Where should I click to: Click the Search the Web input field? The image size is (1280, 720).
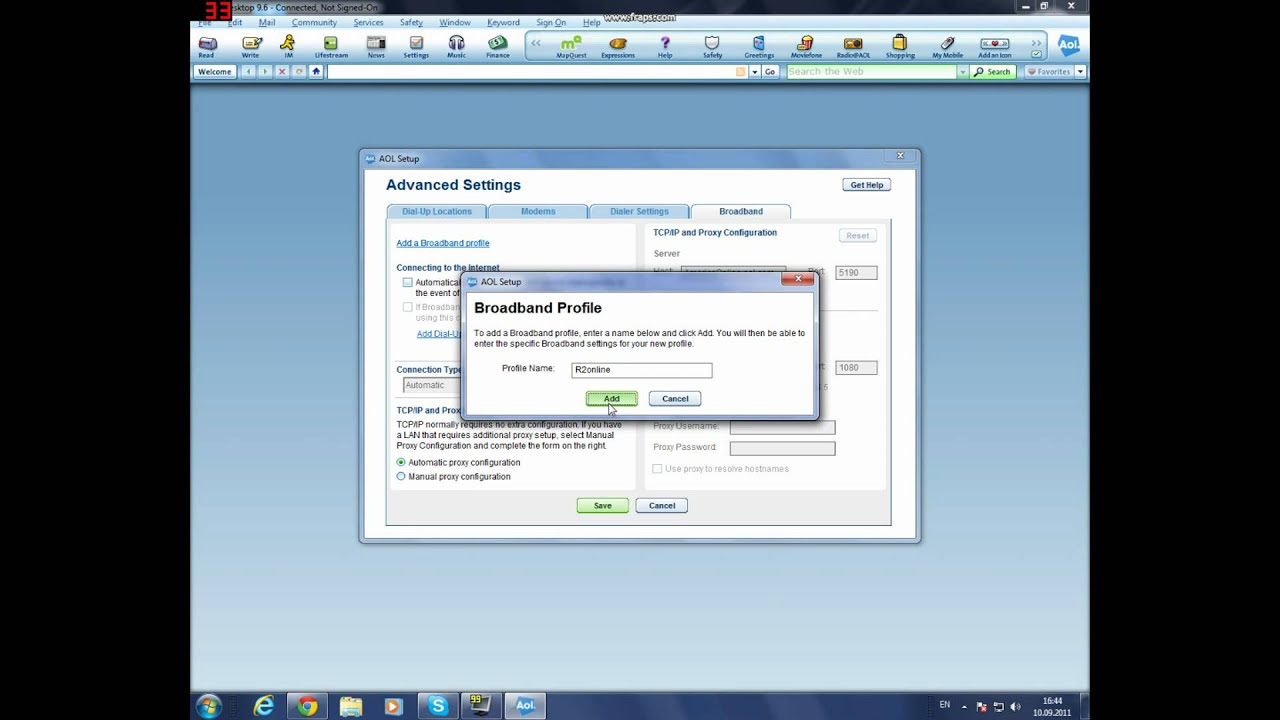pyautogui.click(x=871, y=72)
